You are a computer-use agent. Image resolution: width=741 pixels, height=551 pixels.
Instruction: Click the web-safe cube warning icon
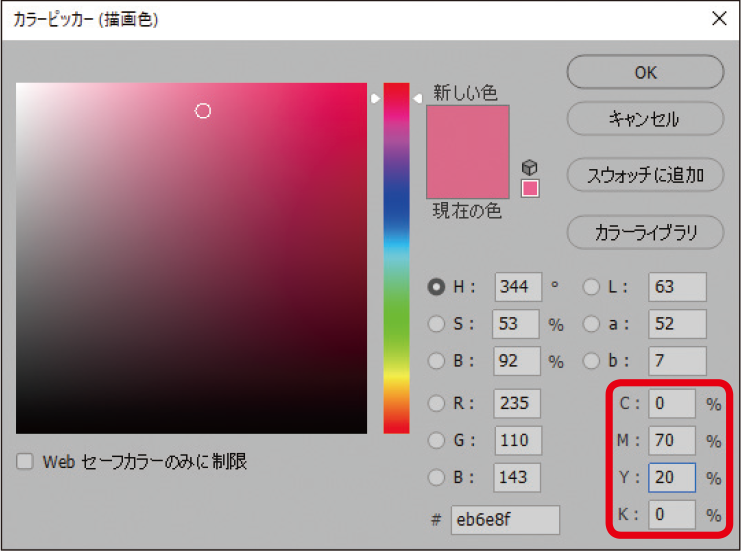coord(530,168)
